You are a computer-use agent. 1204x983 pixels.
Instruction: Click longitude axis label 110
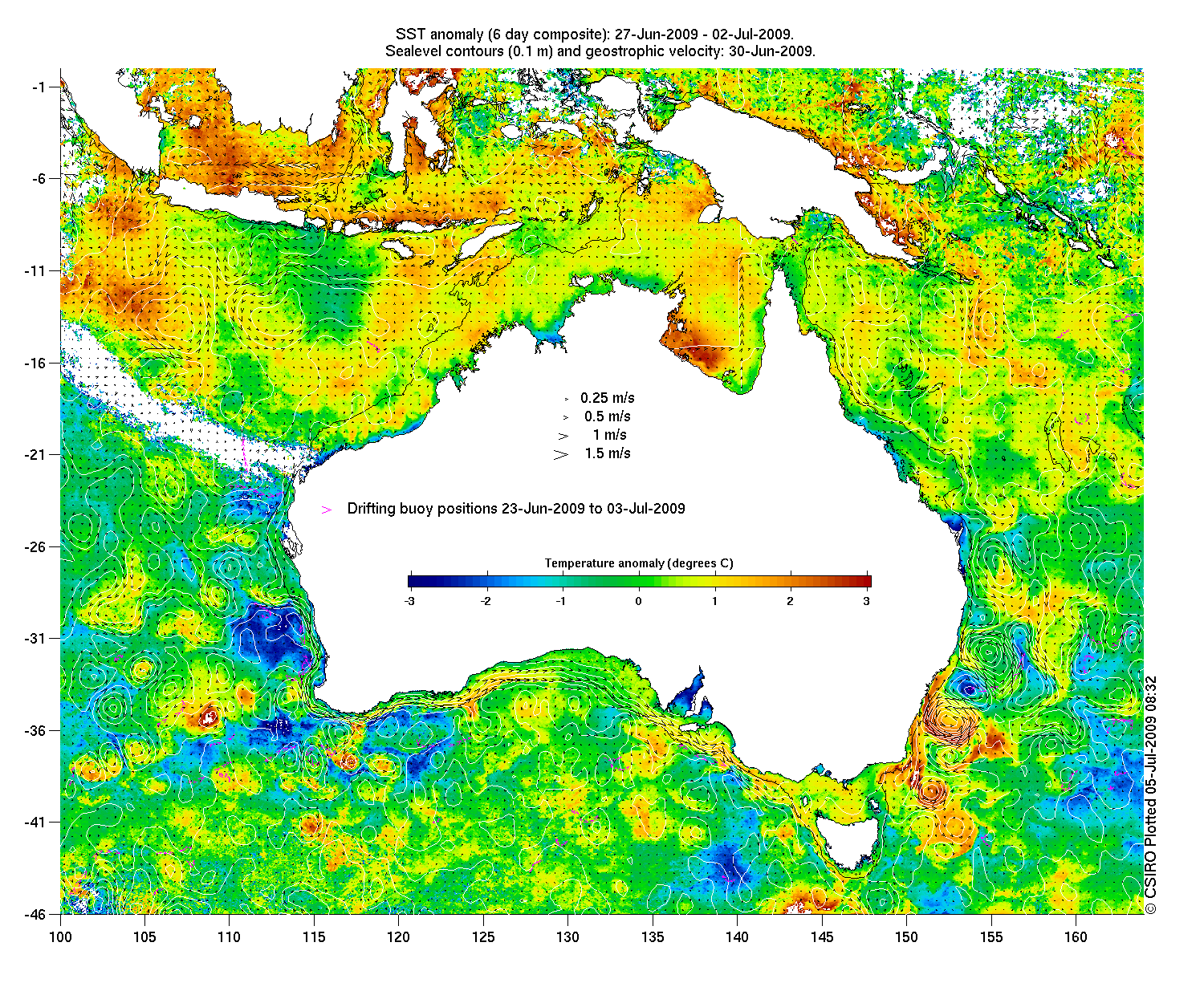point(229,937)
